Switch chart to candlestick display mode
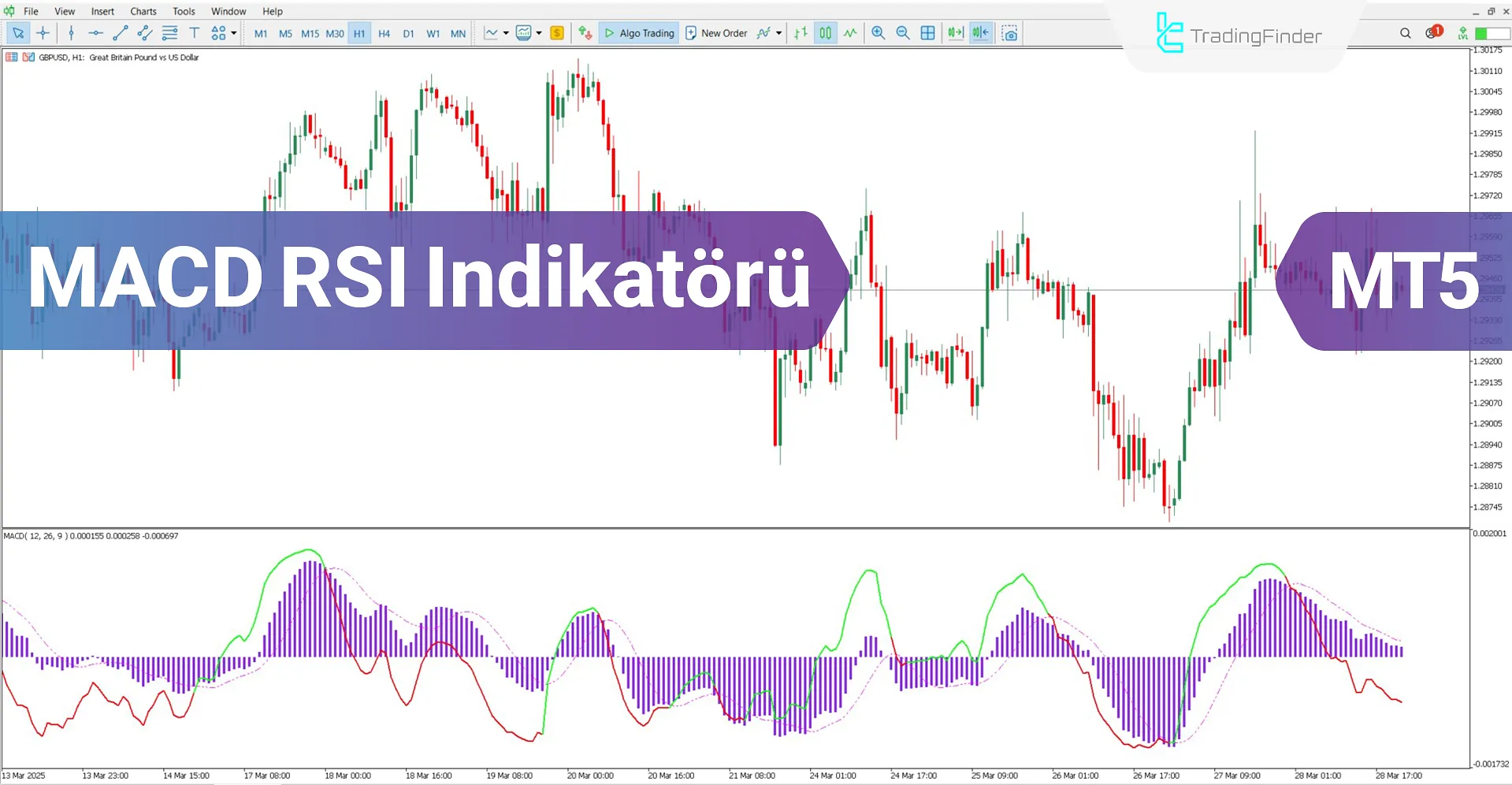Screen dimensions: 1512x785 [x=824, y=32]
